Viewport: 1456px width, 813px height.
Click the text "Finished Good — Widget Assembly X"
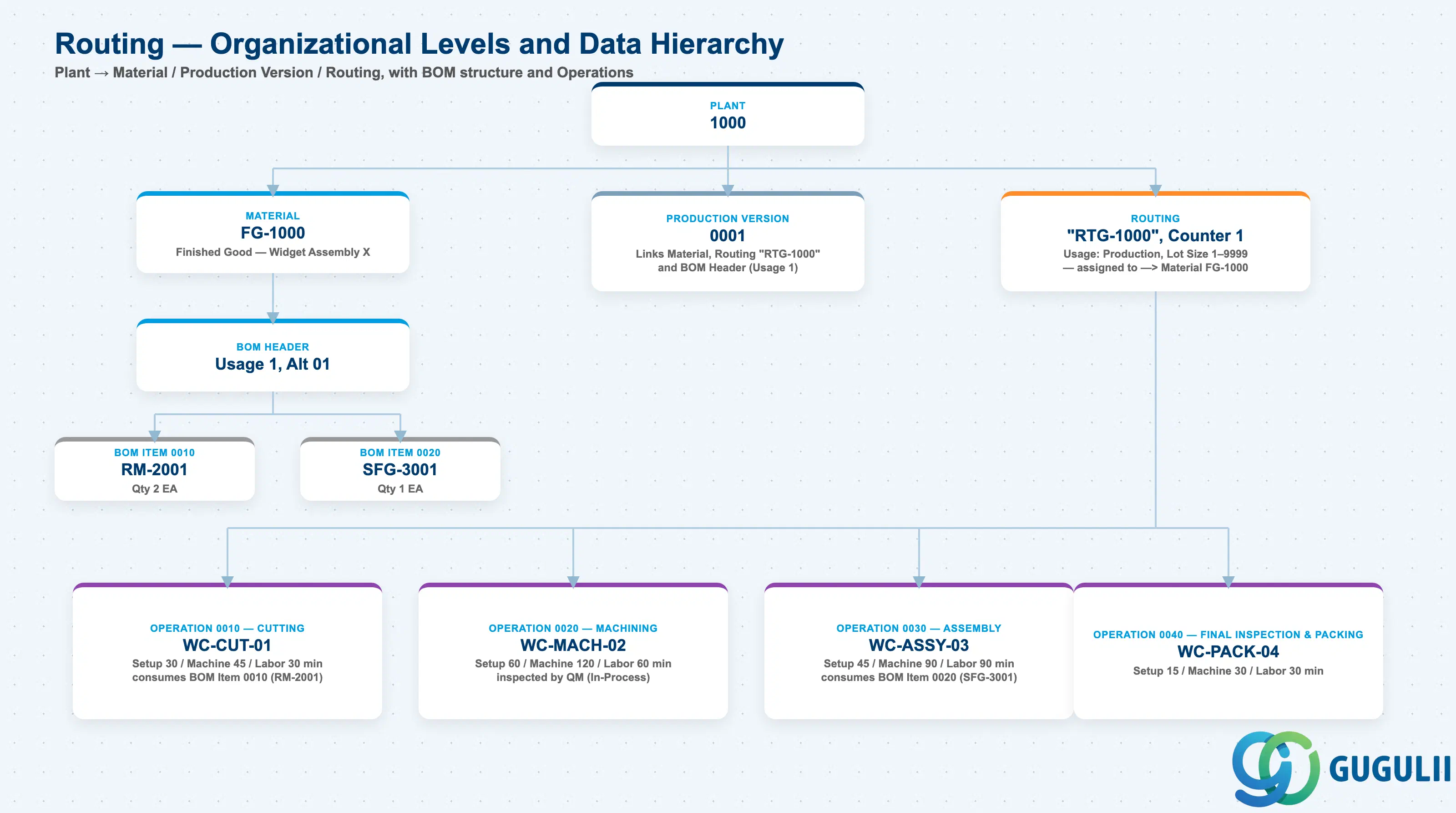273,252
